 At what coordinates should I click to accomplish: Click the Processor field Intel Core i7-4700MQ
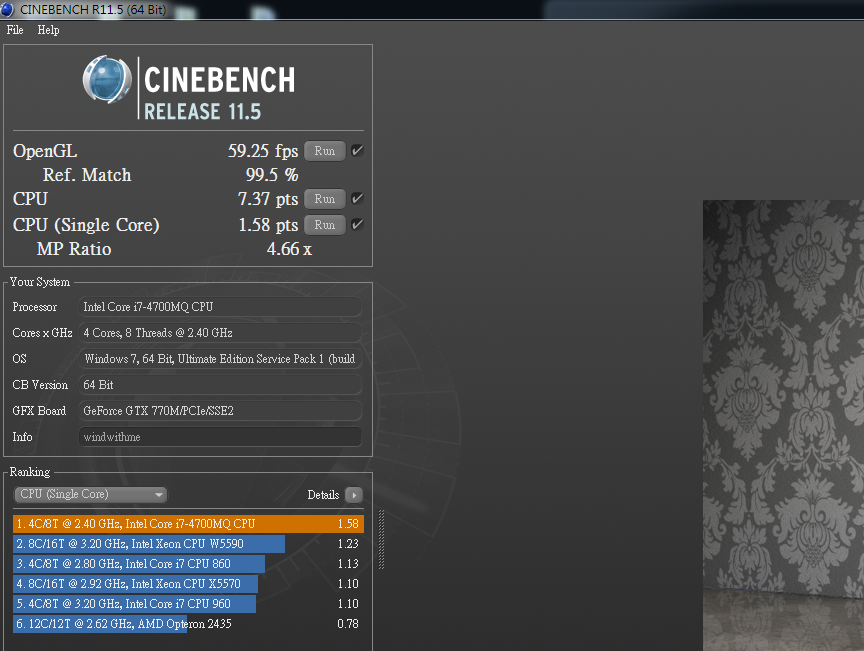click(220, 307)
